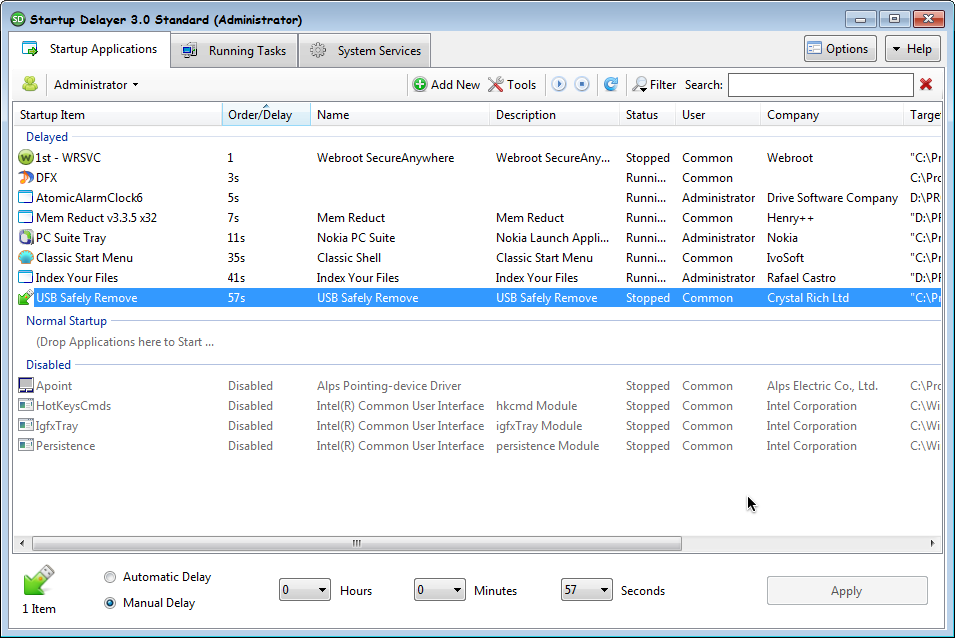Click the blue stop button icon

(582, 84)
